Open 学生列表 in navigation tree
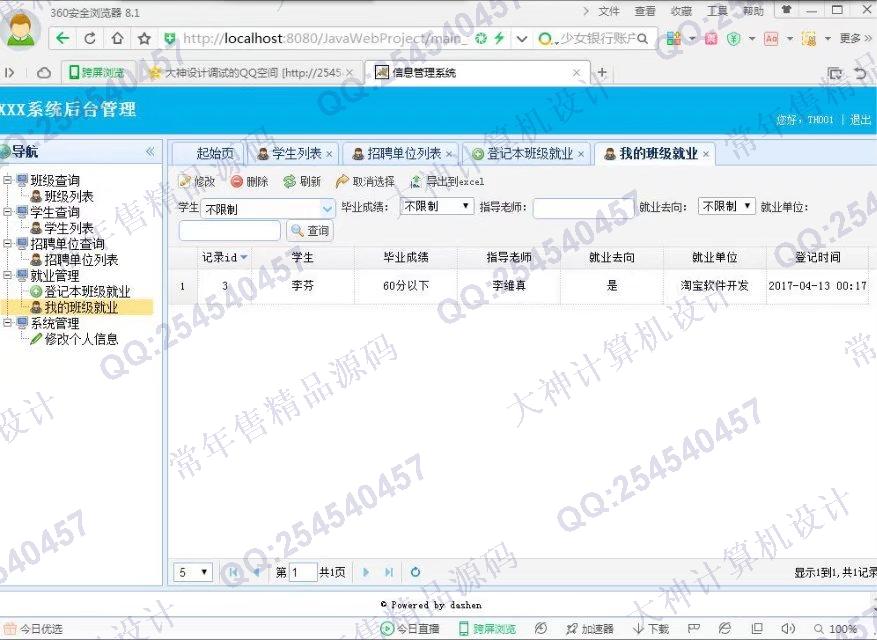The height and width of the screenshot is (640, 877). point(68,228)
